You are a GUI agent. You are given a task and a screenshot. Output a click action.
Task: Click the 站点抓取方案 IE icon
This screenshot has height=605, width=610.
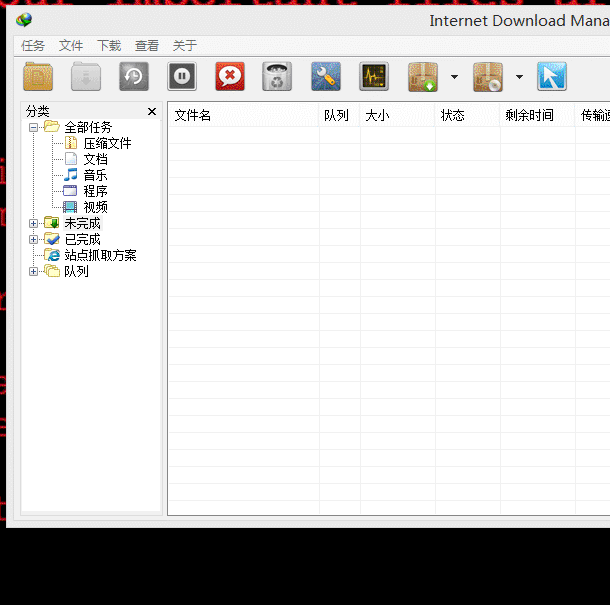[52, 255]
